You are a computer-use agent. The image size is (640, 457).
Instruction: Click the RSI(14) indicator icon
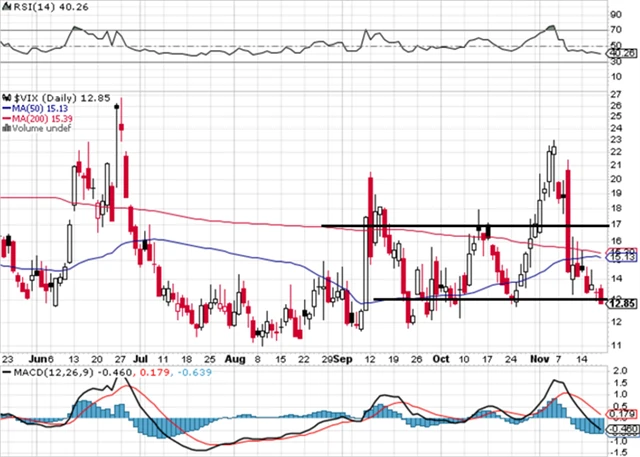(5, 6)
